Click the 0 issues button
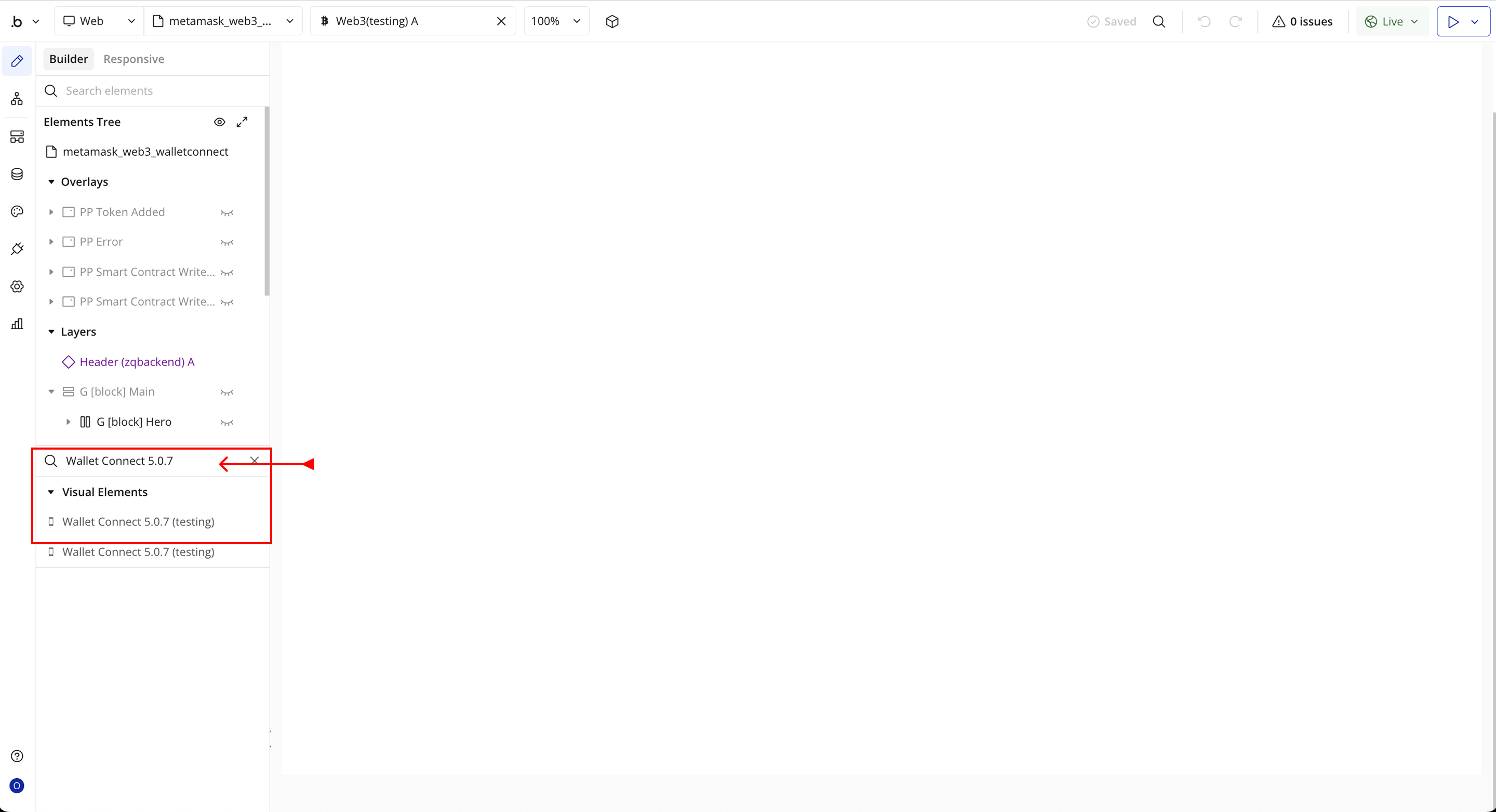The height and width of the screenshot is (812, 1496). [1302, 21]
